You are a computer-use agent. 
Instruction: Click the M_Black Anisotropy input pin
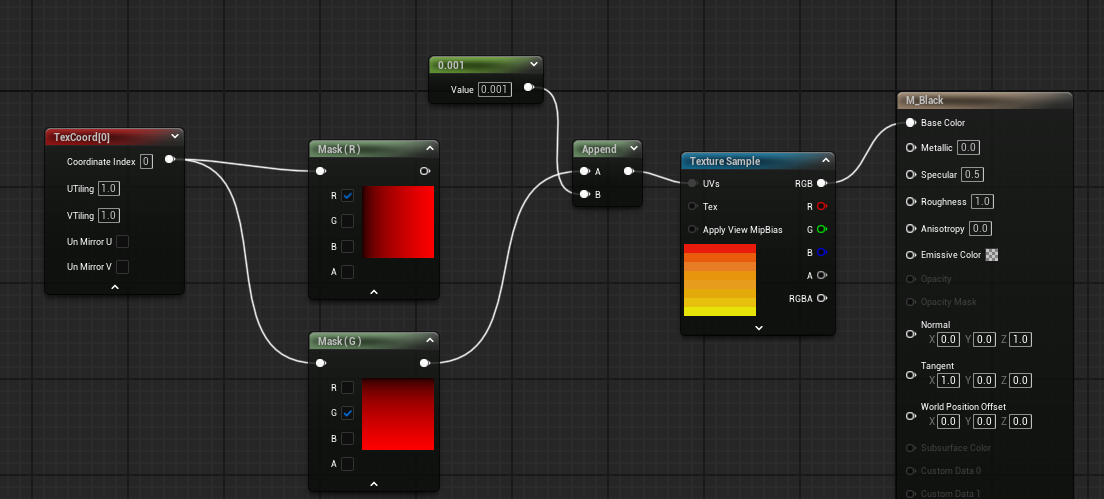910,229
